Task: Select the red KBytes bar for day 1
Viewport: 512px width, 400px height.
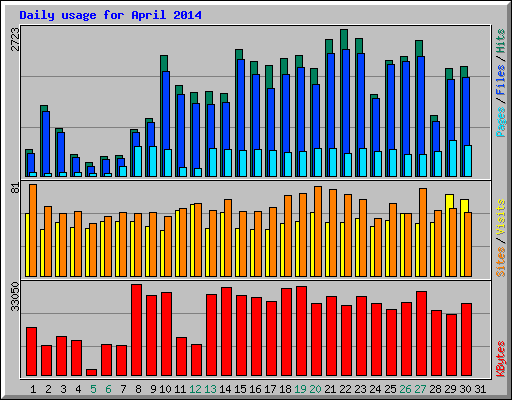Action: pos(31,352)
